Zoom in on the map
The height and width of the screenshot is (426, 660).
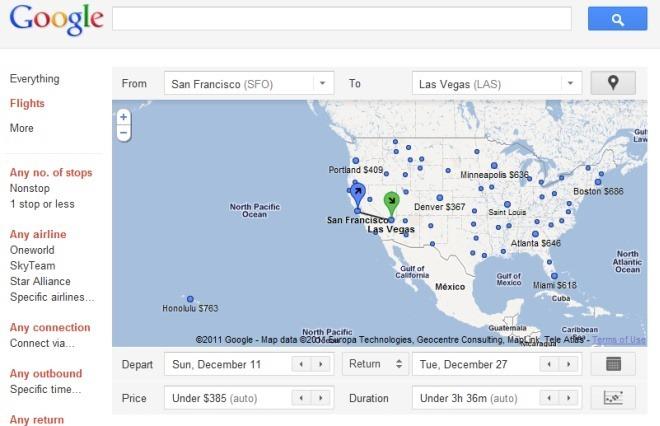tap(124, 116)
